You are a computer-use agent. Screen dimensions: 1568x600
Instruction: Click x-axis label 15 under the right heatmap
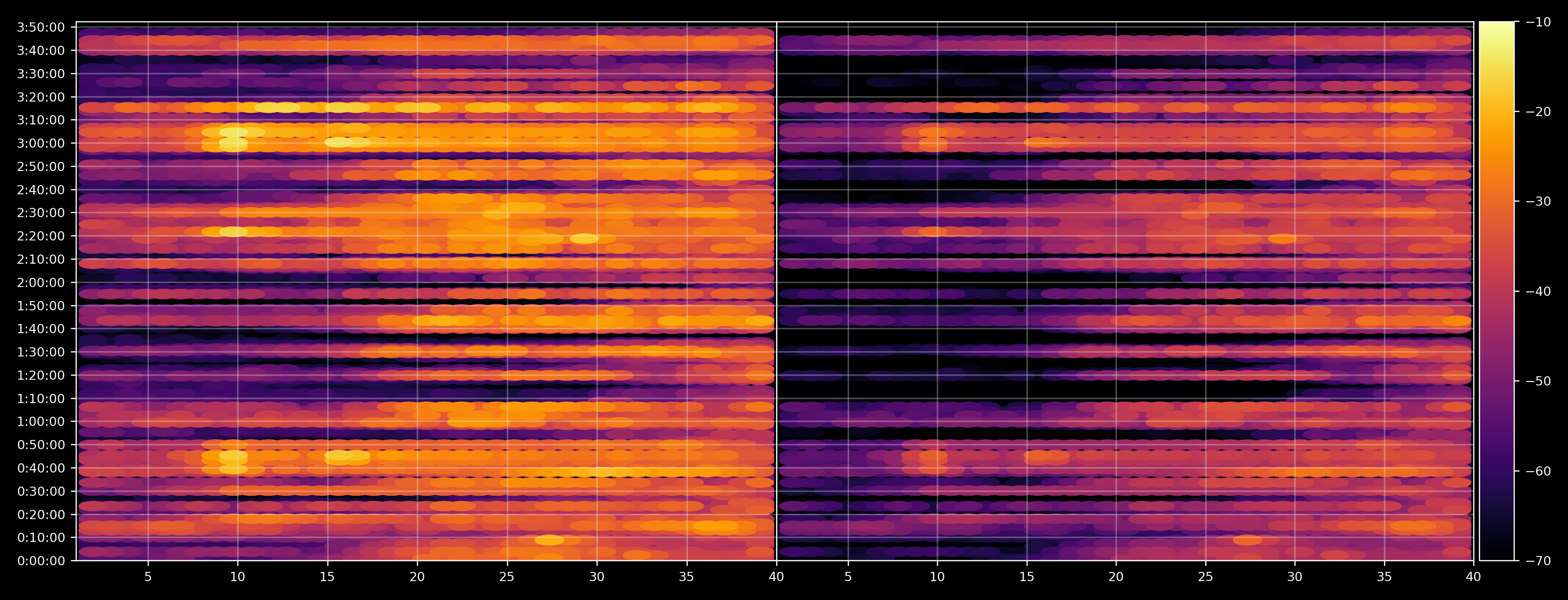click(x=1027, y=576)
